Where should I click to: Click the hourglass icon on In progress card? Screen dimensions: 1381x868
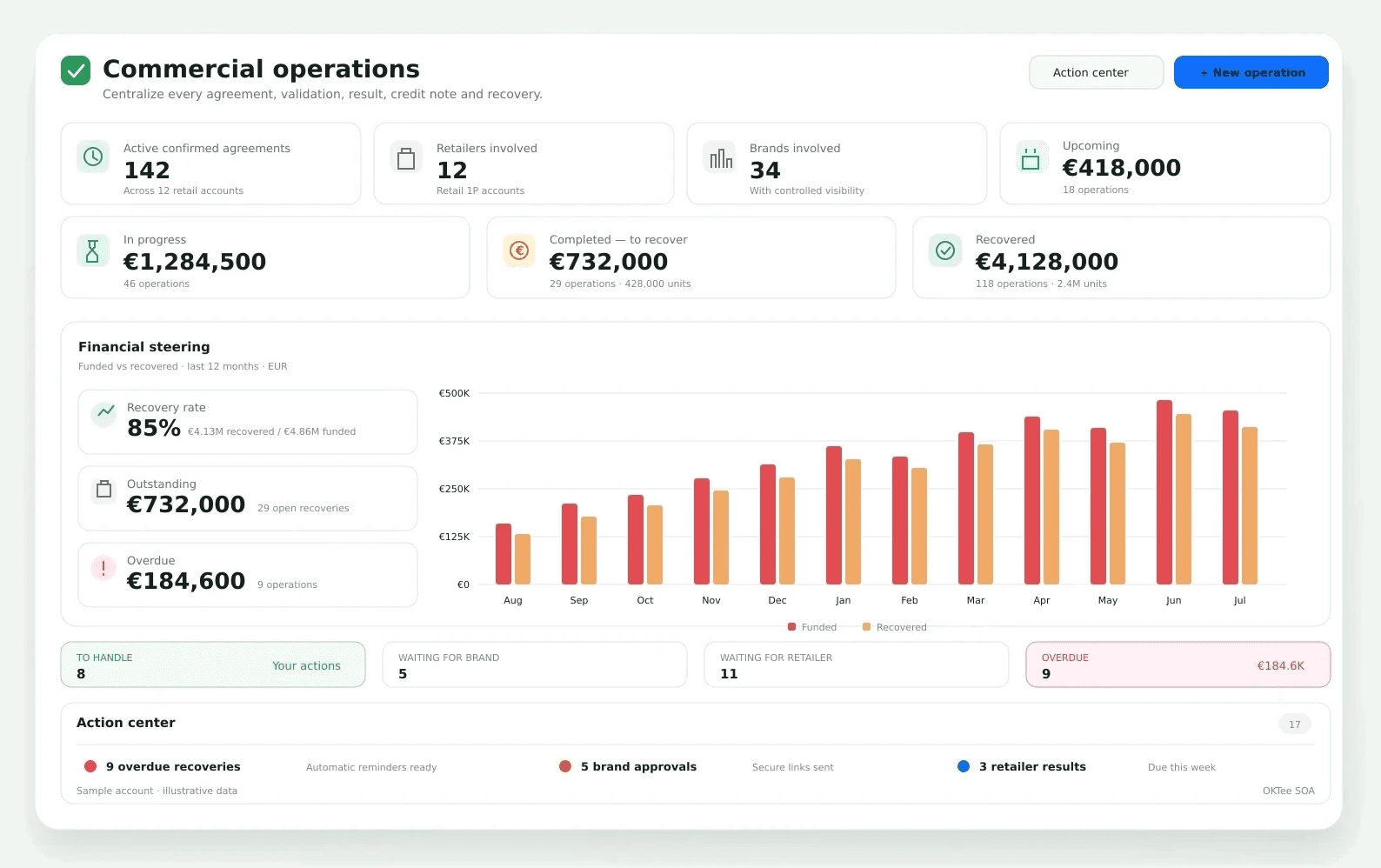tap(93, 250)
